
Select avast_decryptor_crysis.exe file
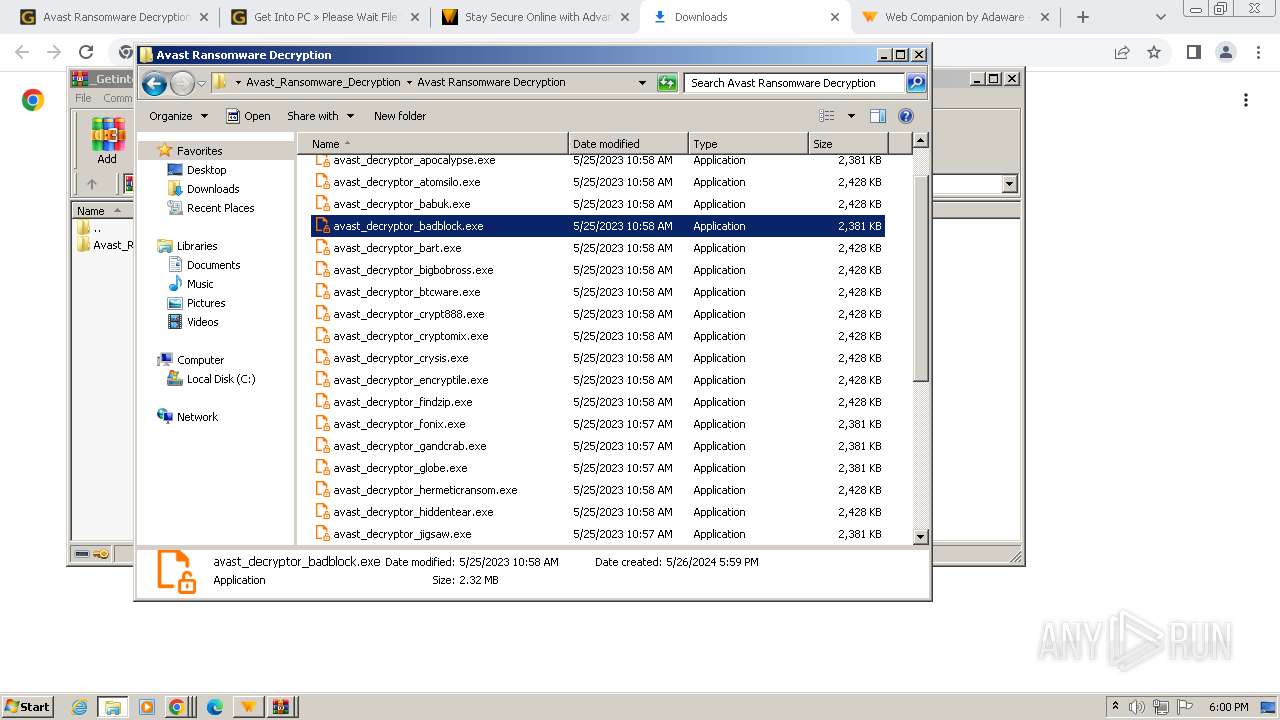click(x=598, y=358)
